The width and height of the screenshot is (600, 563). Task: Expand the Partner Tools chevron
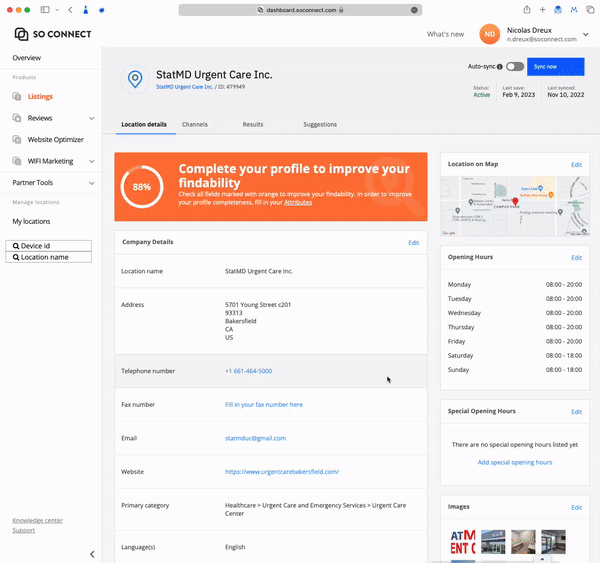click(x=92, y=183)
